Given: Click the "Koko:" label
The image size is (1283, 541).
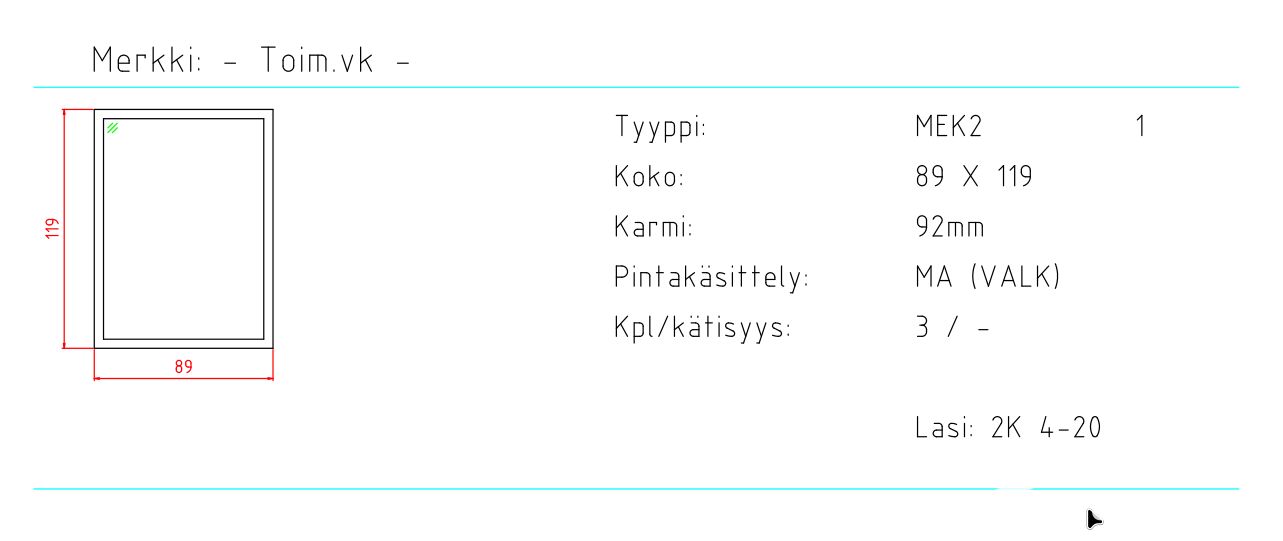Looking at the screenshot, I should tap(650, 178).
